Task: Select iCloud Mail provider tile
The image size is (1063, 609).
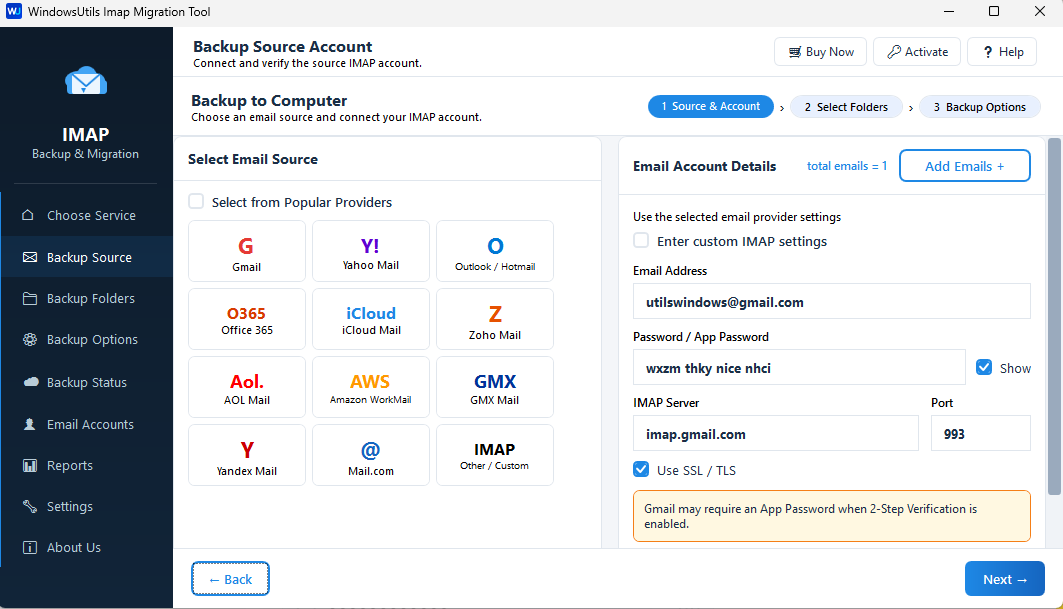Action: tap(371, 319)
